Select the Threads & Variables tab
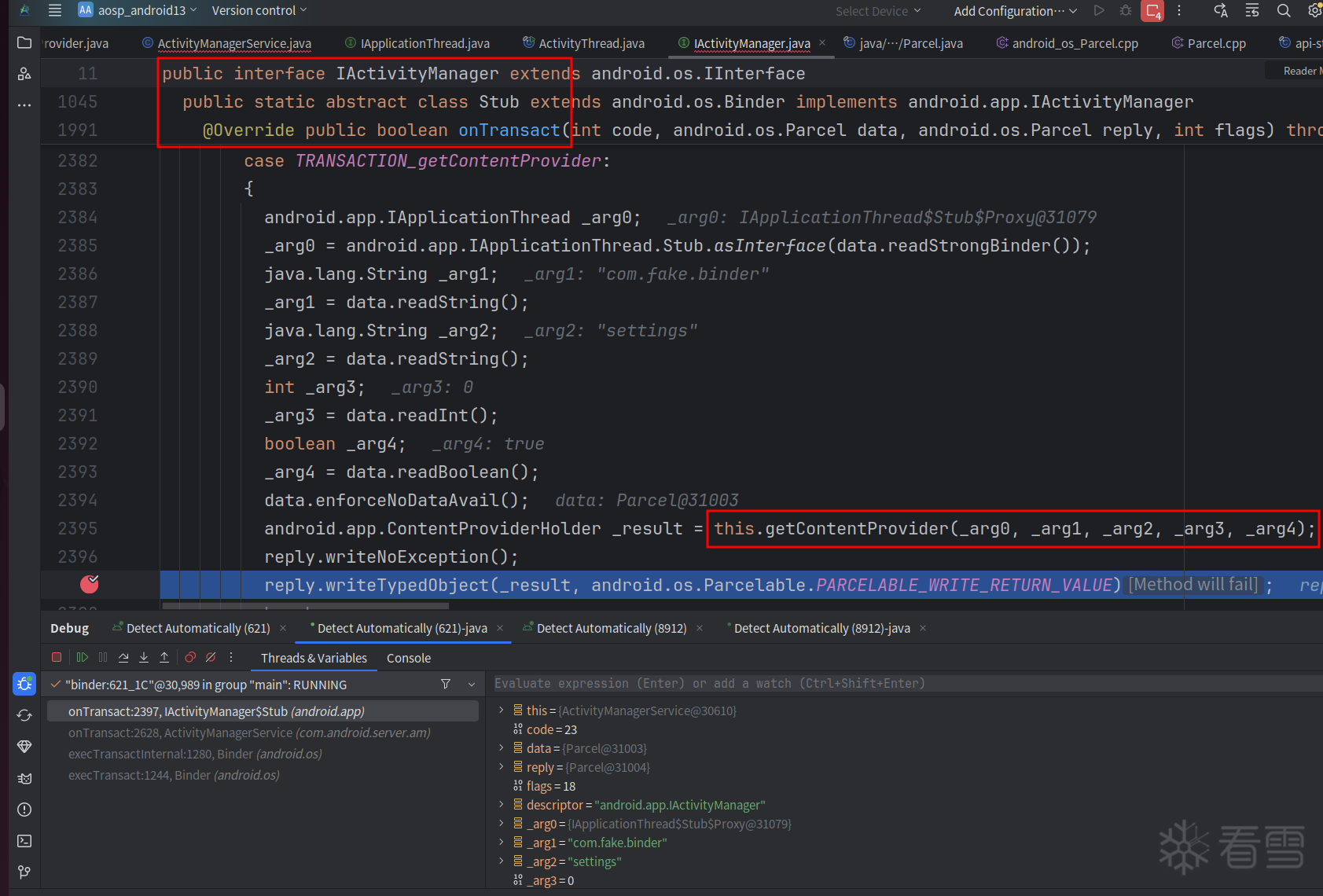The width and height of the screenshot is (1323, 896). tap(314, 658)
